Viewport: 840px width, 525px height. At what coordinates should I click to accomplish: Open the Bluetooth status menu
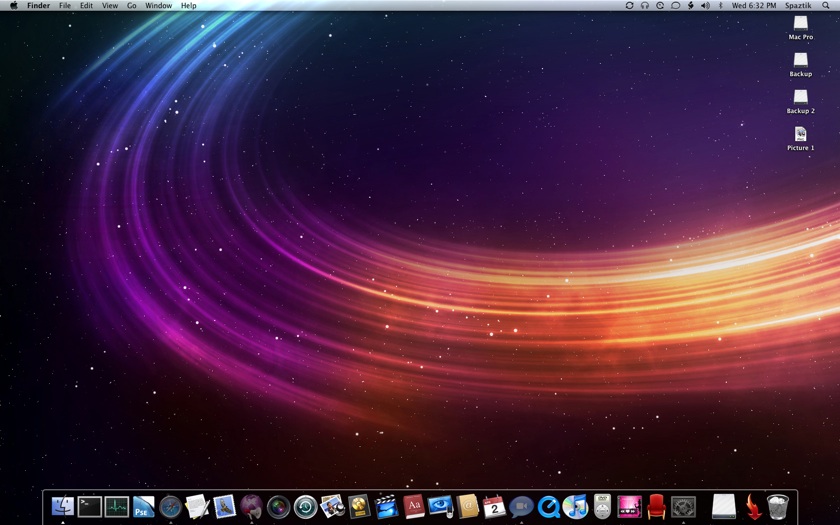click(x=720, y=6)
